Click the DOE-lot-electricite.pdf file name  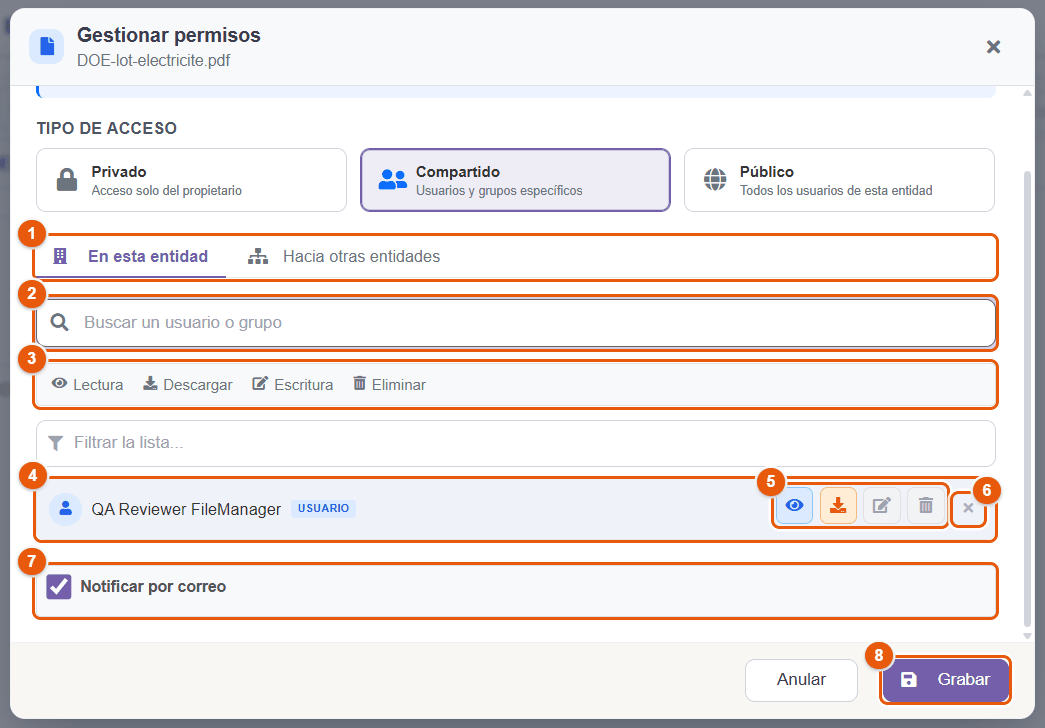pyautogui.click(x=153, y=61)
